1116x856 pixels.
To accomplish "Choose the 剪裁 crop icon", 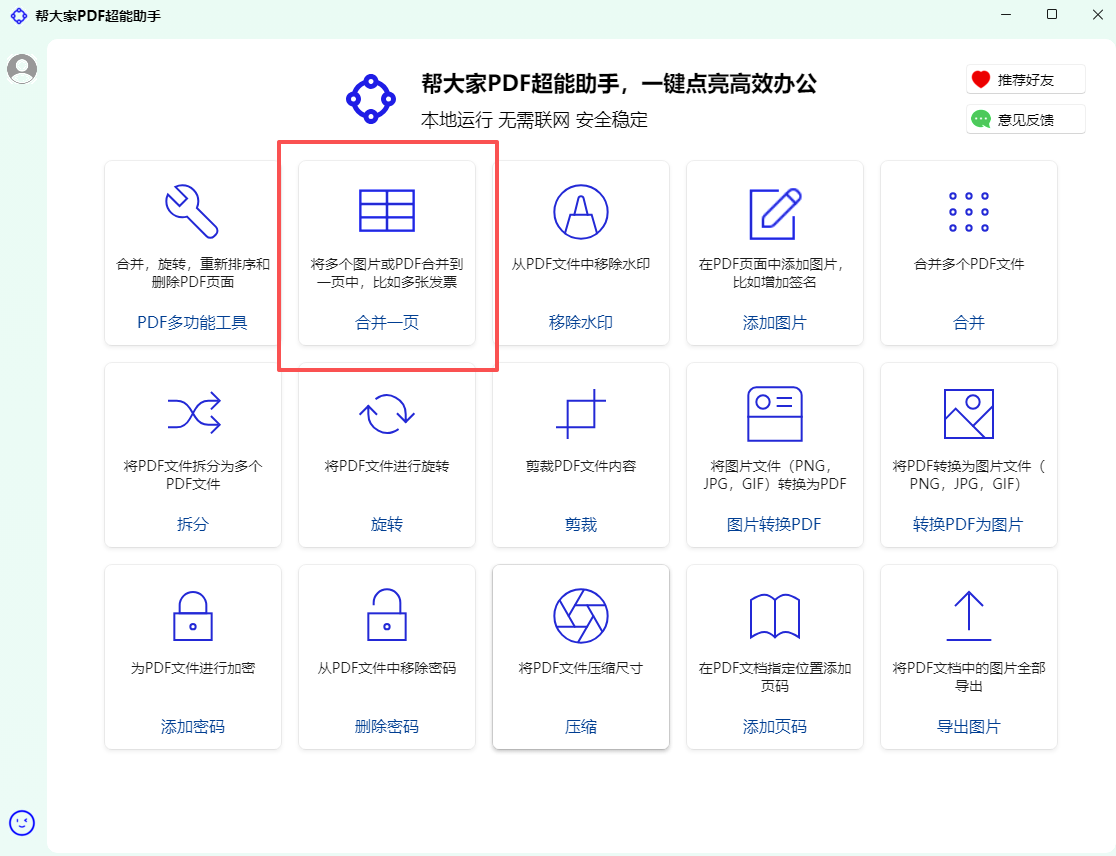I will tap(580, 413).
